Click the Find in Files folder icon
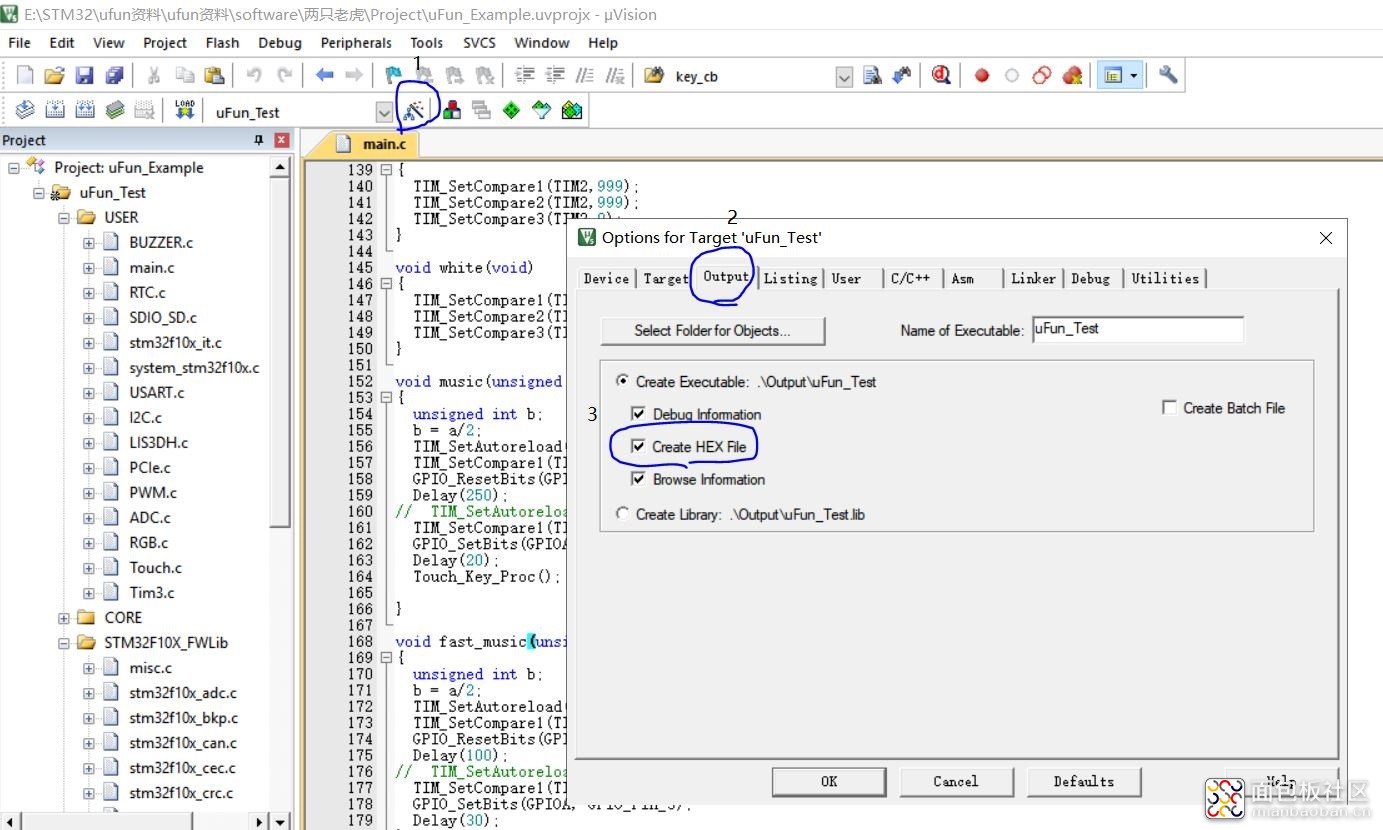The width and height of the screenshot is (1383, 830). click(x=655, y=76)
